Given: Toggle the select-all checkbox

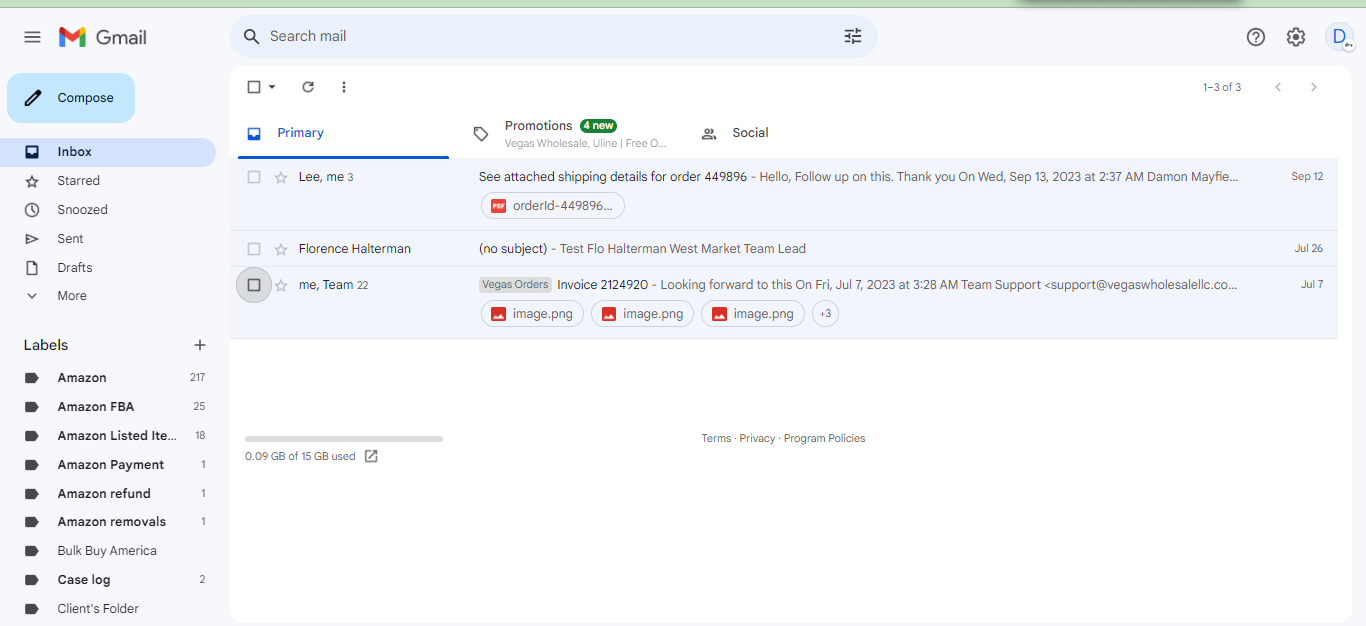Looking at the screenshot, I should (254, 87).
